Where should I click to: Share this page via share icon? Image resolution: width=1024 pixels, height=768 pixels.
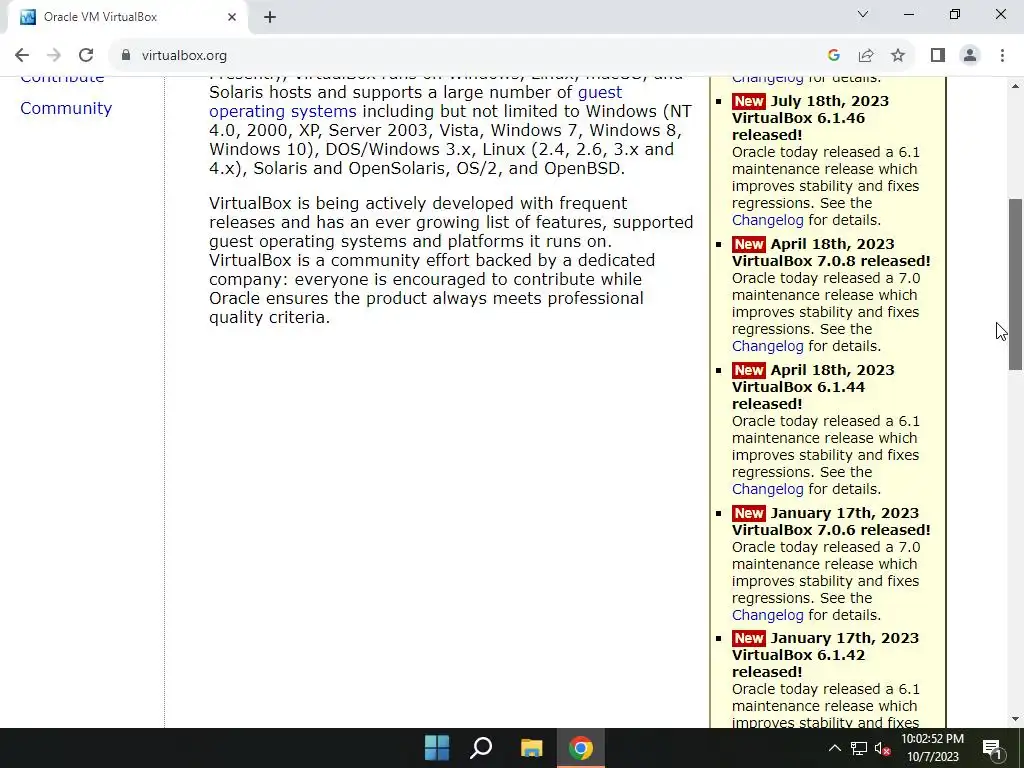pos(866,56)
